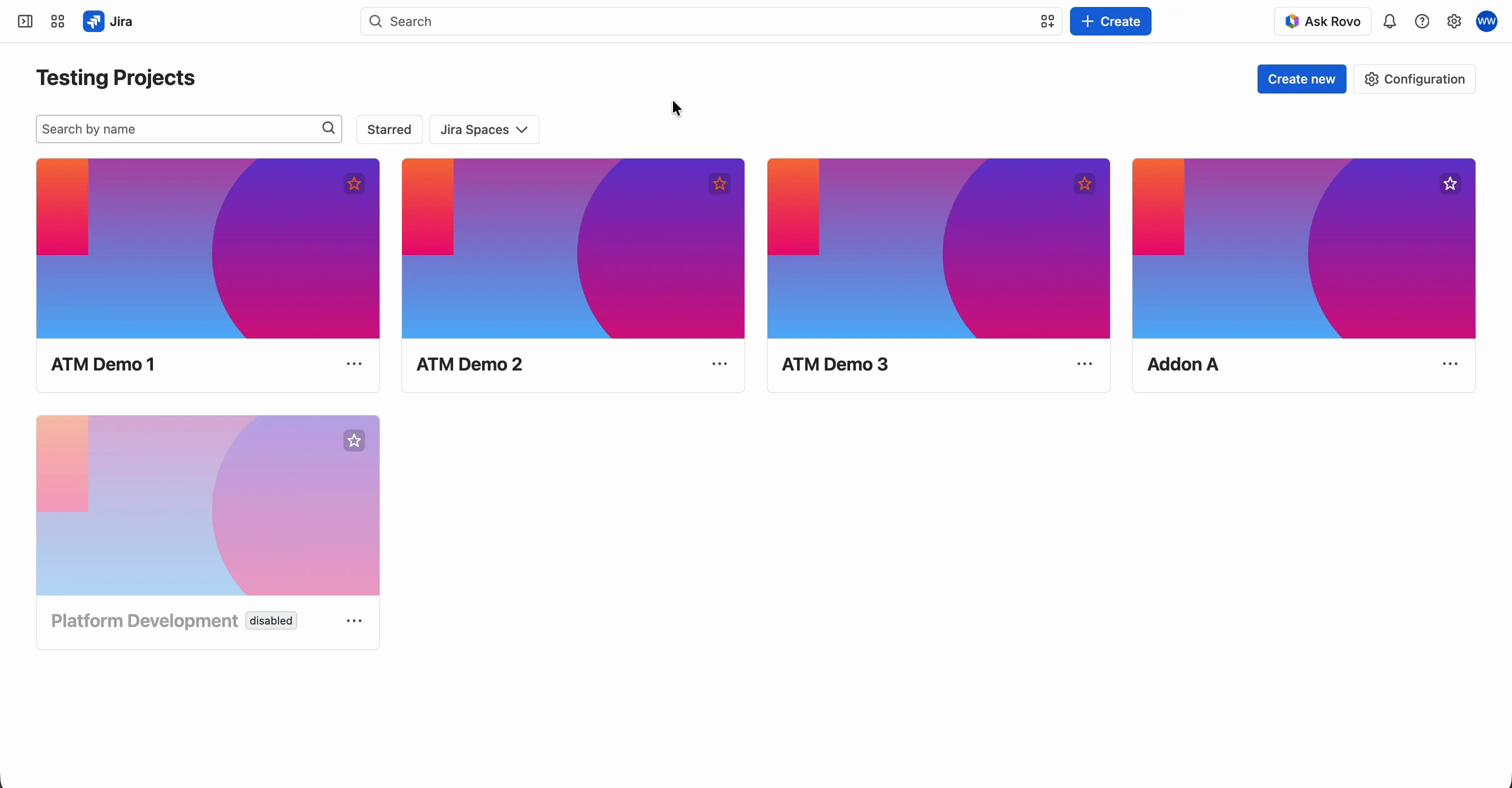Unstar the ATM Demo 1 project
This screenshot has width=1512, height=788.
354,183
